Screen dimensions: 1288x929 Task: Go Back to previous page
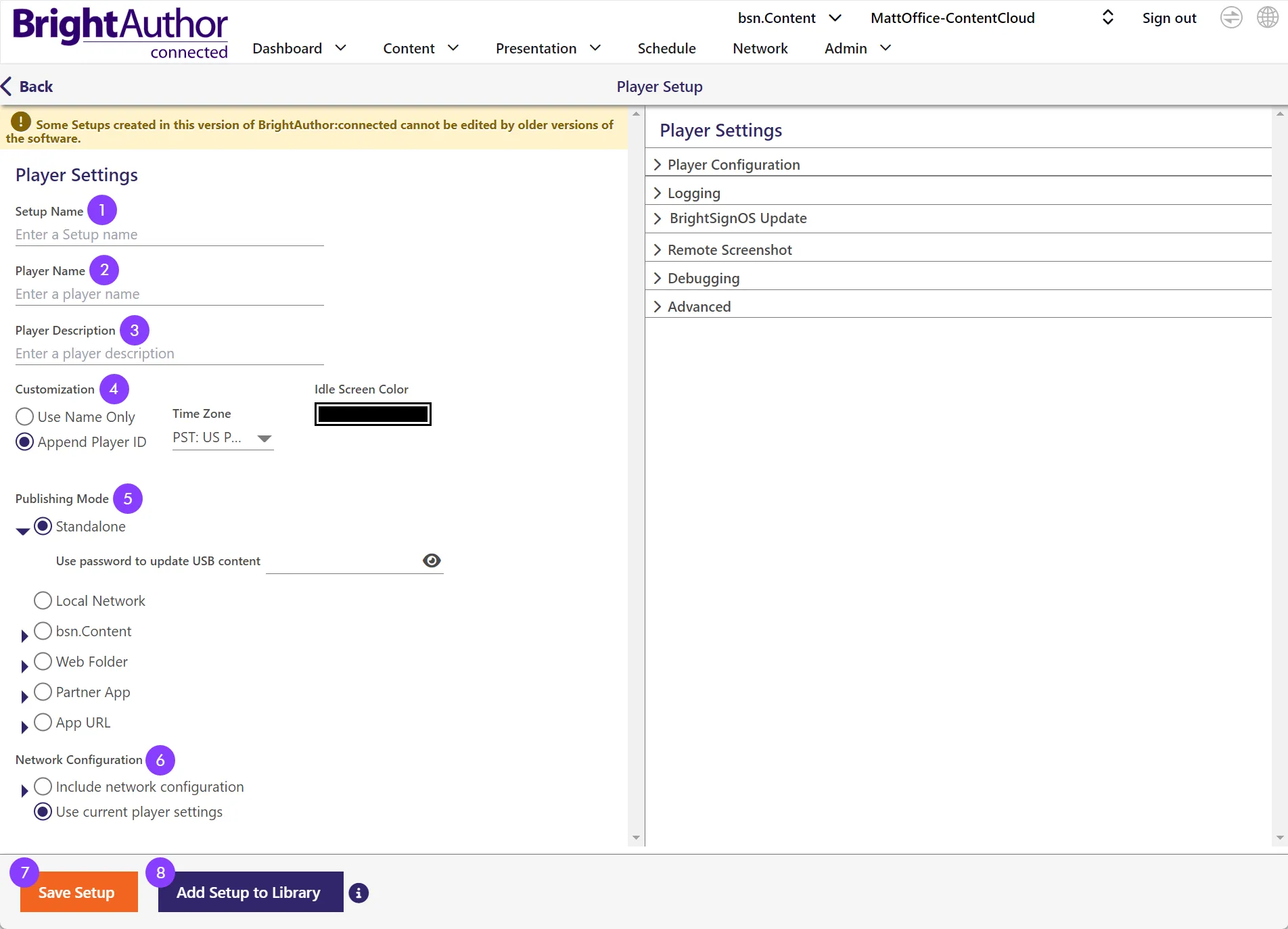tap(28, 87)
